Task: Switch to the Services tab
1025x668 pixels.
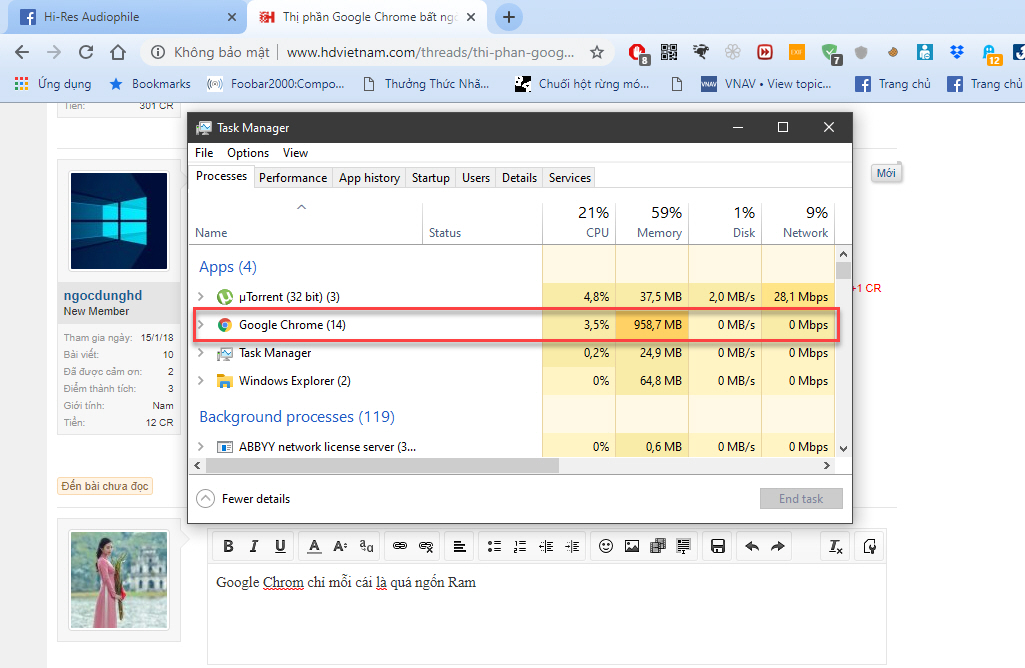Action: (569, 178)
